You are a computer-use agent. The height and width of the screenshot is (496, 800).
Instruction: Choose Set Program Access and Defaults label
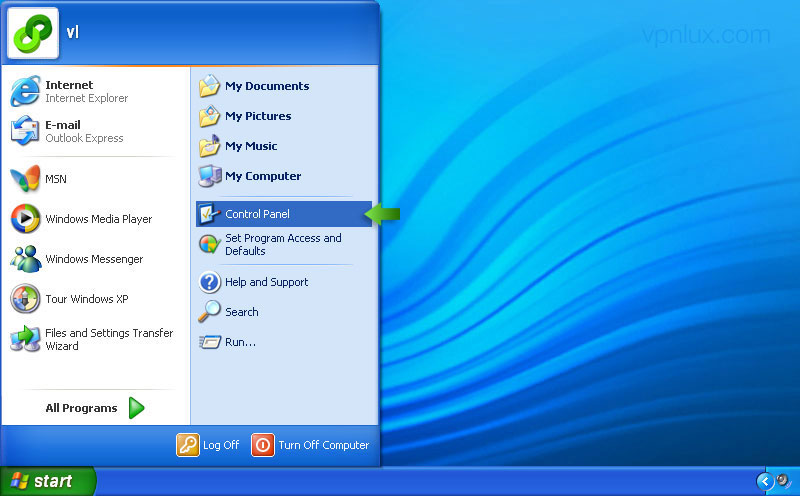(283, 244)
